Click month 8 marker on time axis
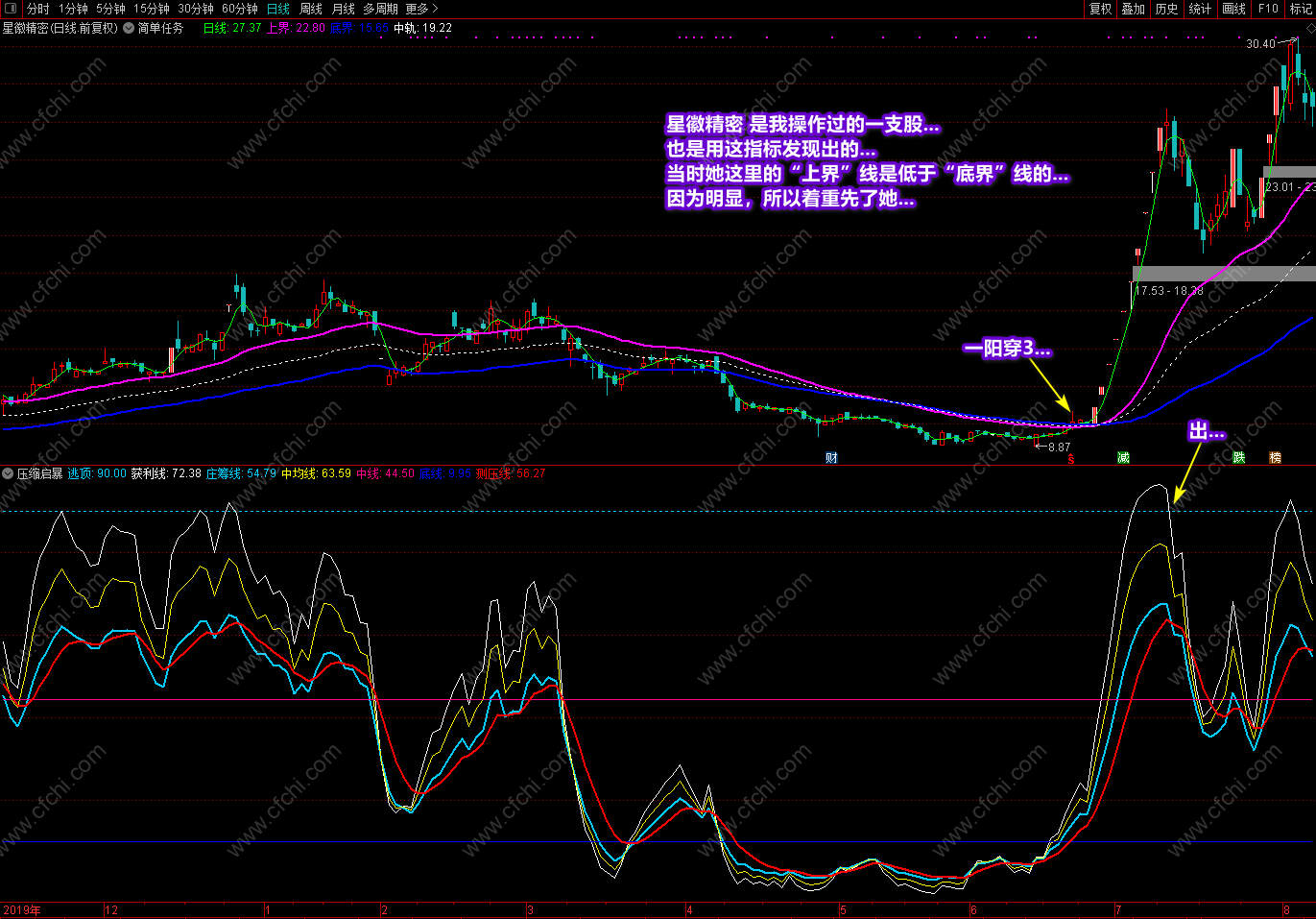This screenshot has width=1316, height=919. pos(1286,910)
